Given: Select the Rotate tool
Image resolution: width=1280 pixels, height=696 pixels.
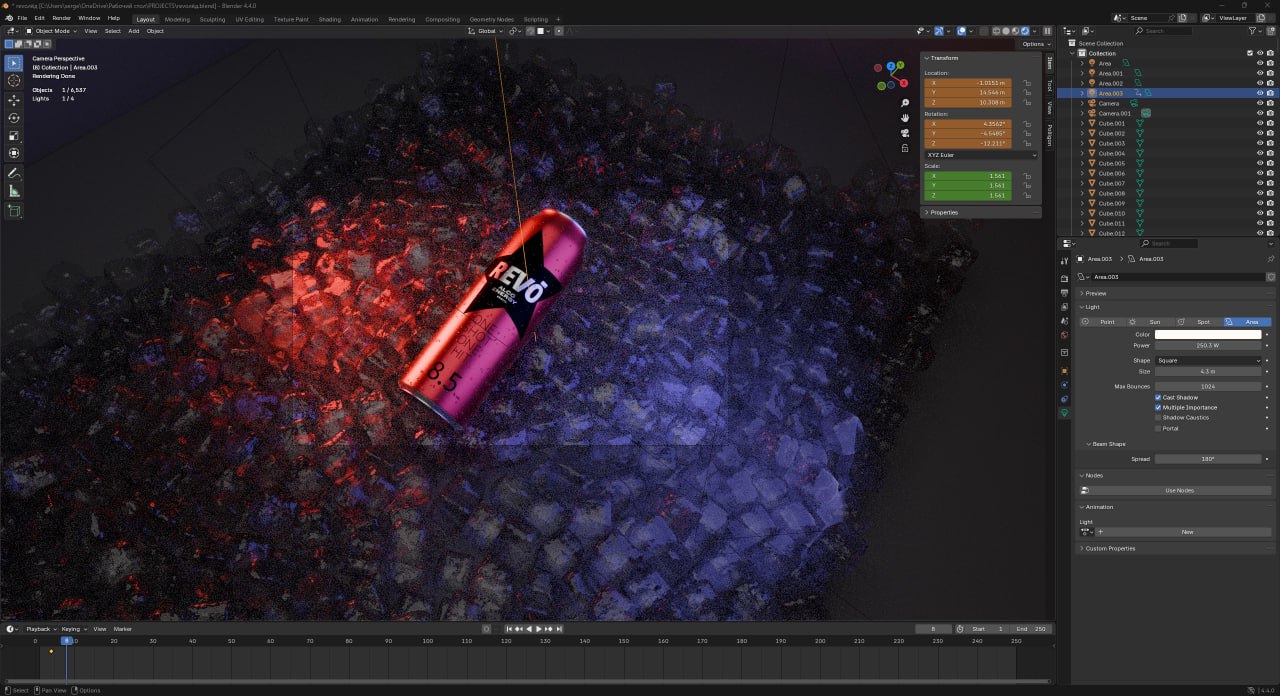Looking at the screenshot, I should pos(14,118).
